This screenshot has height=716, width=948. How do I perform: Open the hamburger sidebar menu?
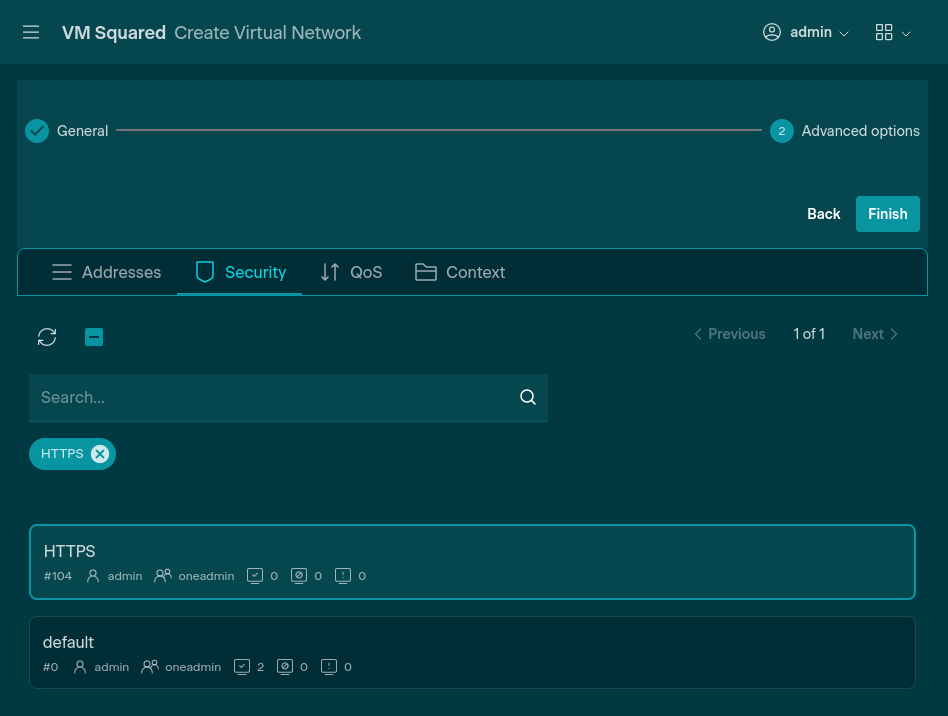point(31,32)
